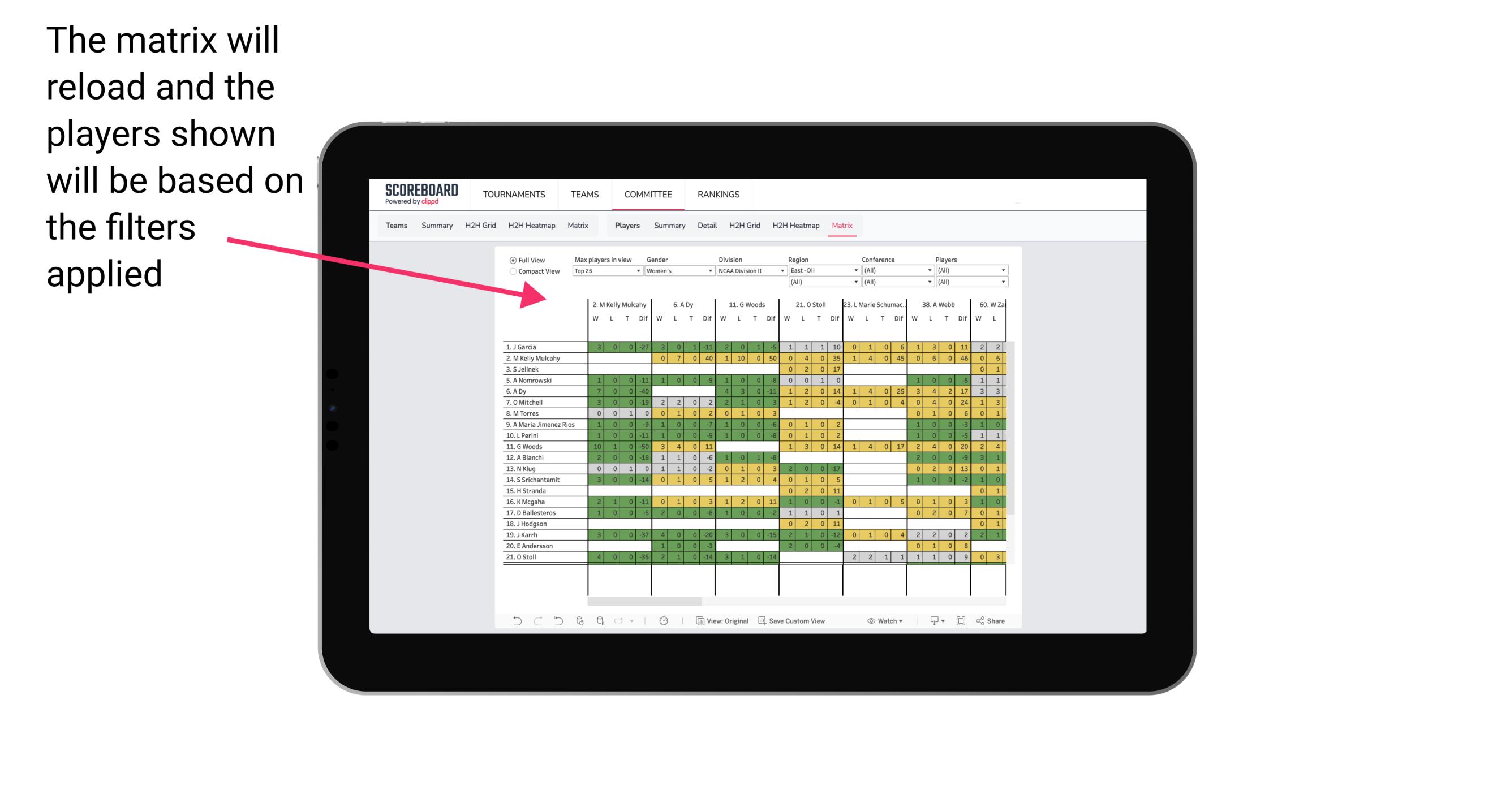Click the Watch button icon
Screen dimensions: 1510x812
[867, 622]
